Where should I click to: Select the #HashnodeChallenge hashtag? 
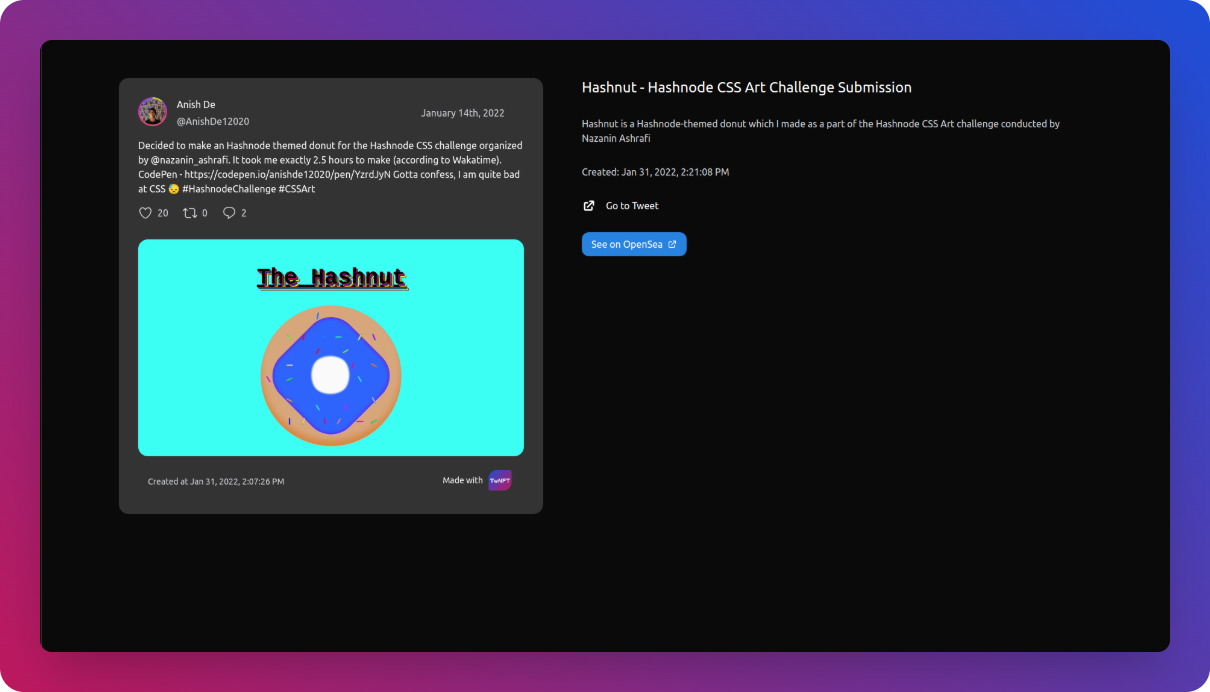click(229, 189)
